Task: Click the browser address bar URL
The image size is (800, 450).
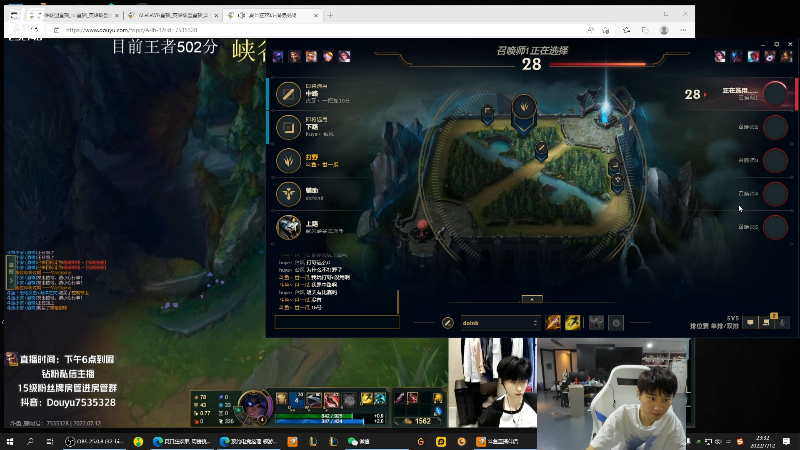Action: [x=132, y=30]
